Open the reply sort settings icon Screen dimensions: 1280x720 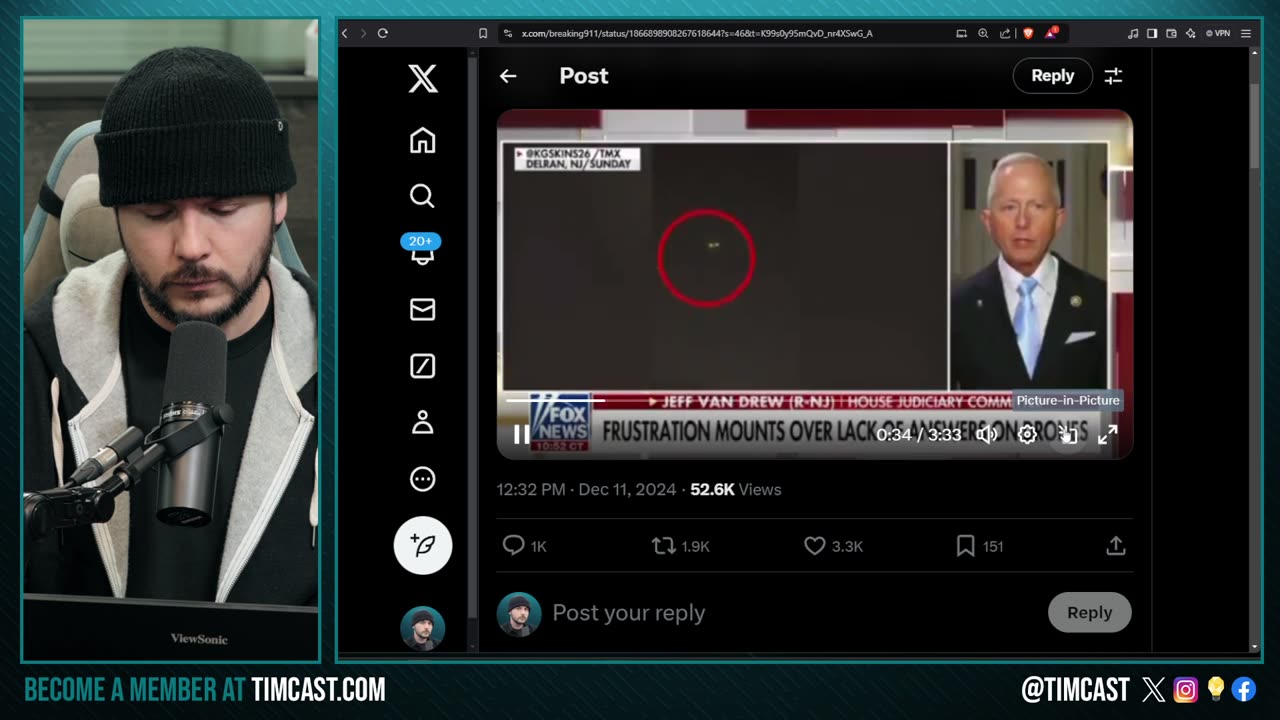[x=1113, y=76]
